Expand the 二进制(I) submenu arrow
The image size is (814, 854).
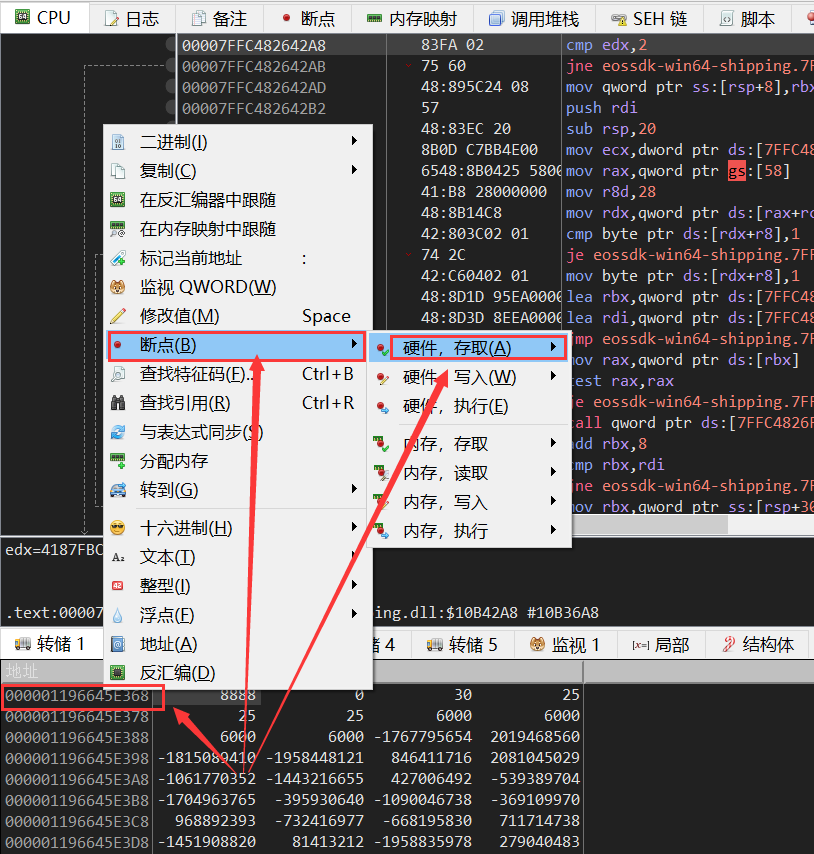[x=354, y=141]
